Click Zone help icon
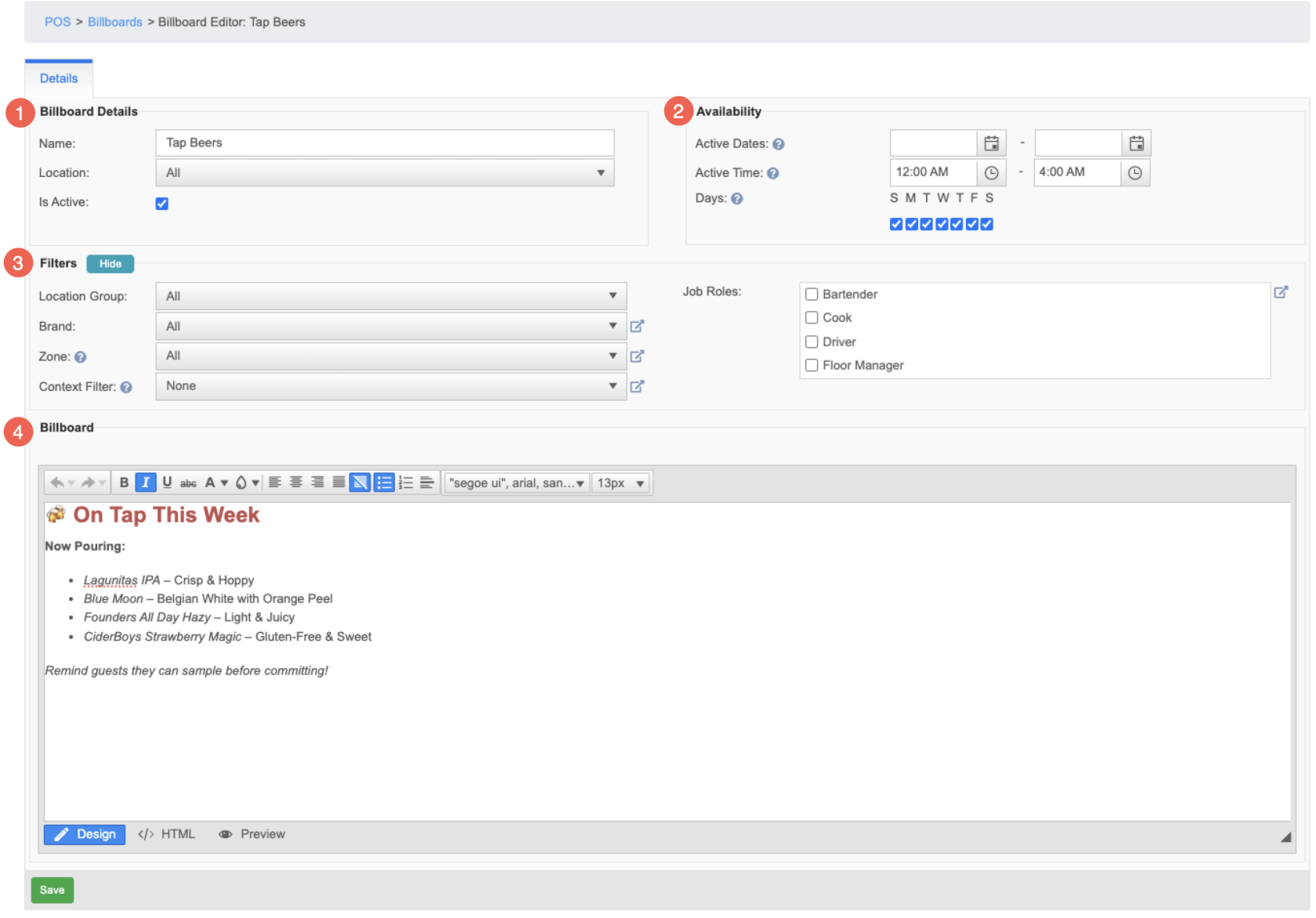 80,357
